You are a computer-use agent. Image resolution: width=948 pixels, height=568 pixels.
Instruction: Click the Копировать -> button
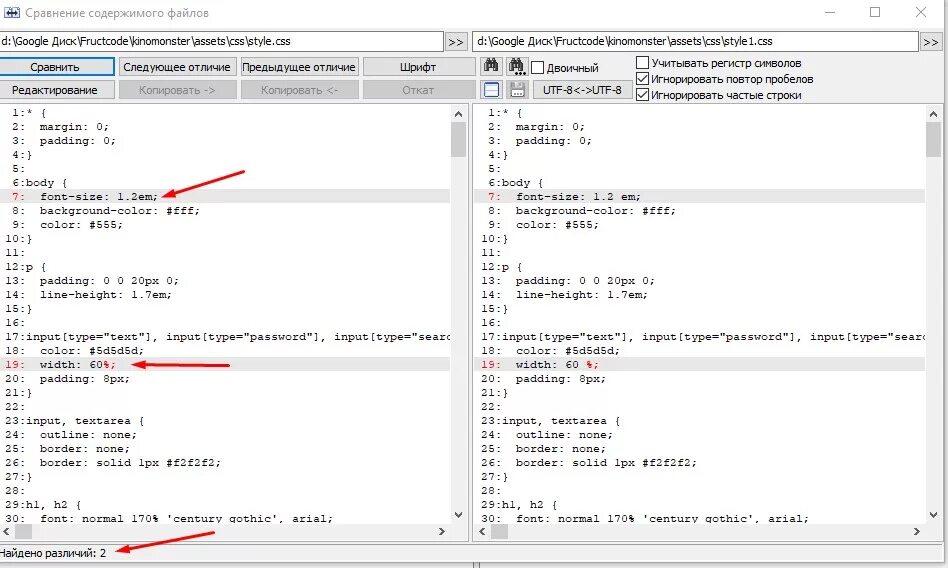click(177, 90)
